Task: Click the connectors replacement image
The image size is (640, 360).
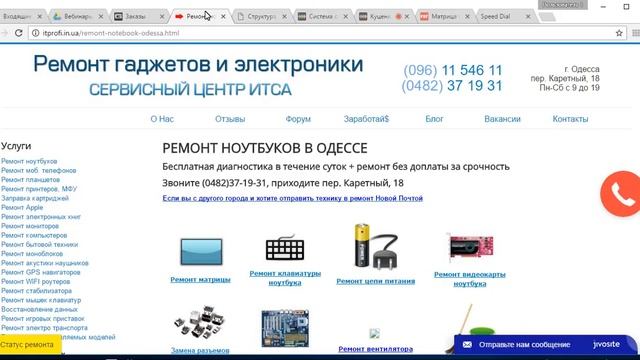Action: point(200,322)
